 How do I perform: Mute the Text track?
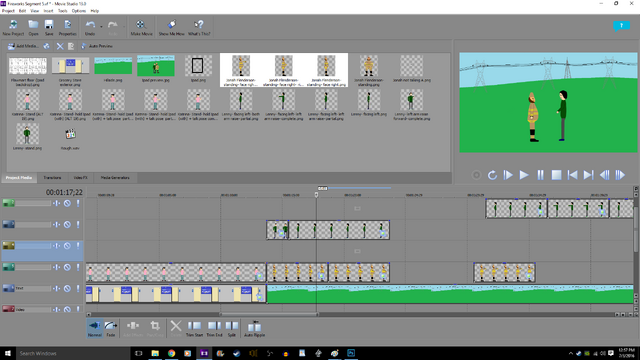(x=67, y=288)
